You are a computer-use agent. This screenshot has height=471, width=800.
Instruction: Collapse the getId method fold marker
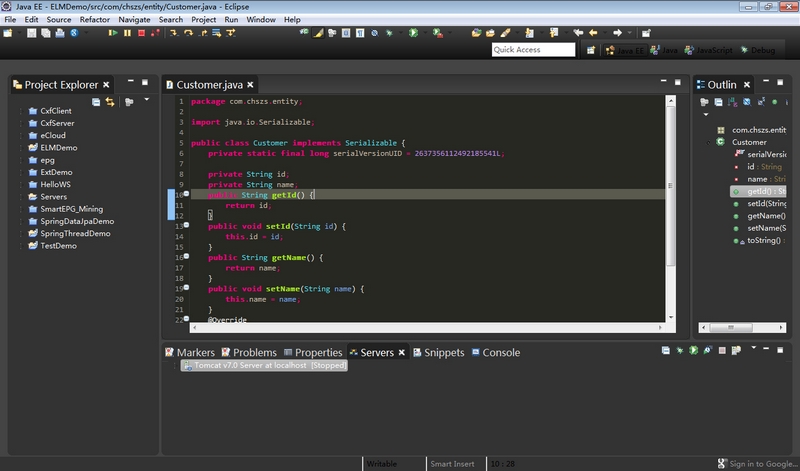186,194
